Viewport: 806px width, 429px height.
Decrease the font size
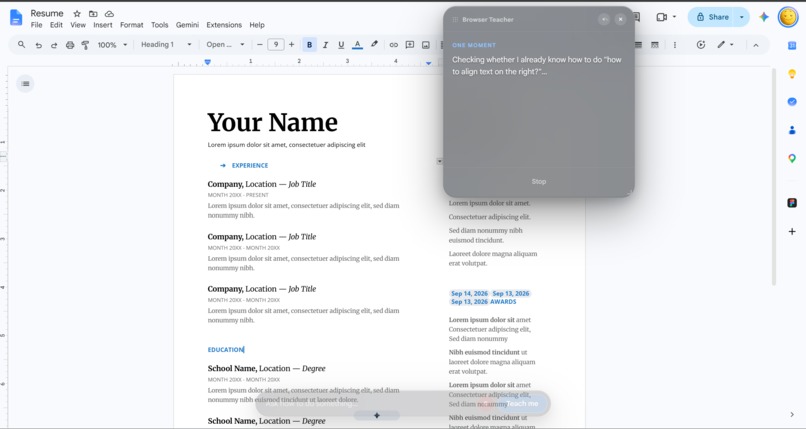tap(260, 45)
